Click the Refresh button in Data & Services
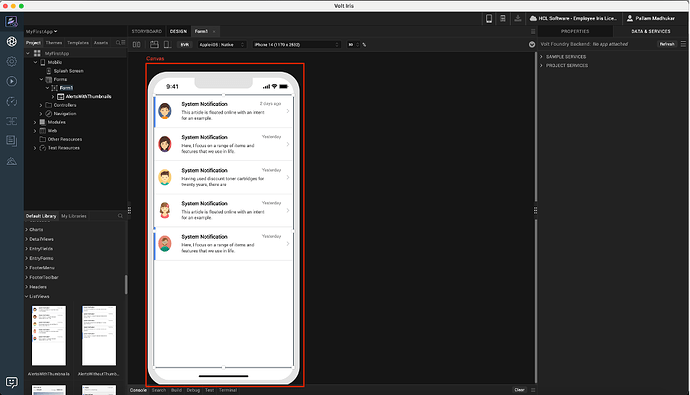The image size is (690, 395). 667,44
